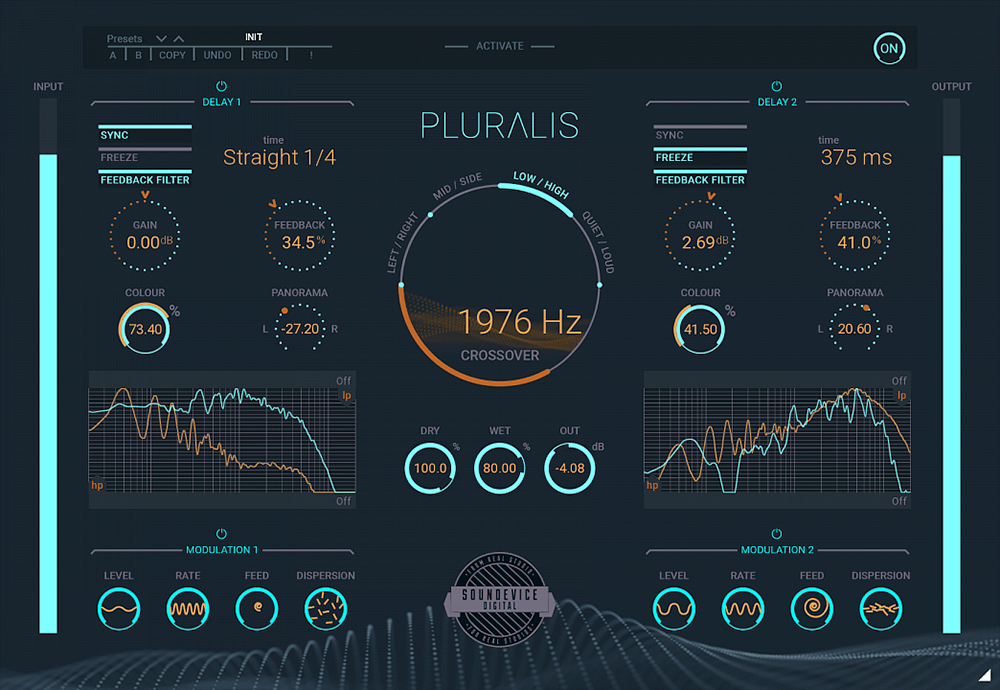
Task: Toggle Delay 2 Freeze switch
Action: tap(700, 156)
